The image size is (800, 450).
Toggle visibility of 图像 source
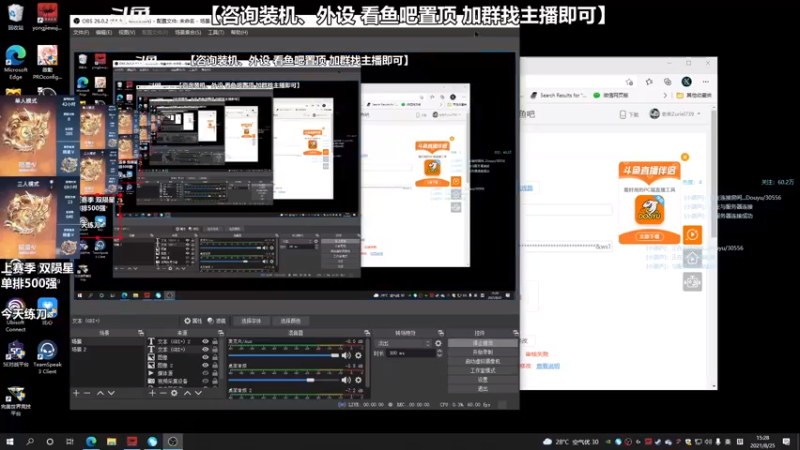[x=205, y=357]
